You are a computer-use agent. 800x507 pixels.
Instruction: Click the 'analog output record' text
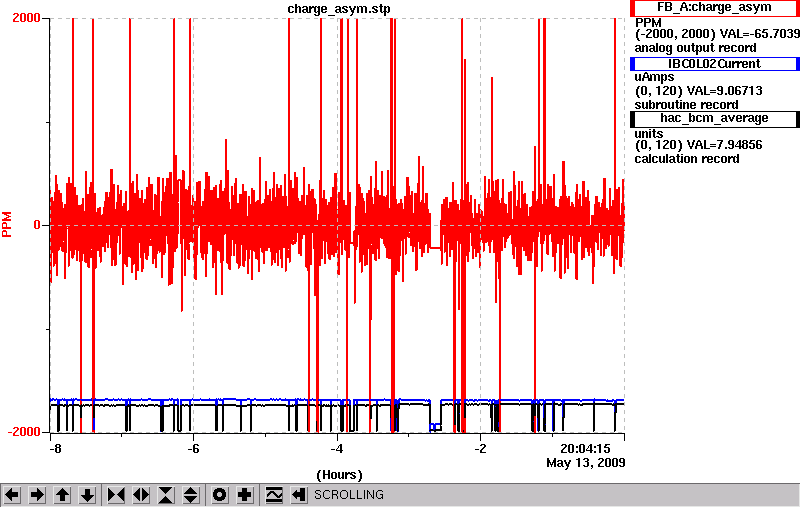coord(695,48)
